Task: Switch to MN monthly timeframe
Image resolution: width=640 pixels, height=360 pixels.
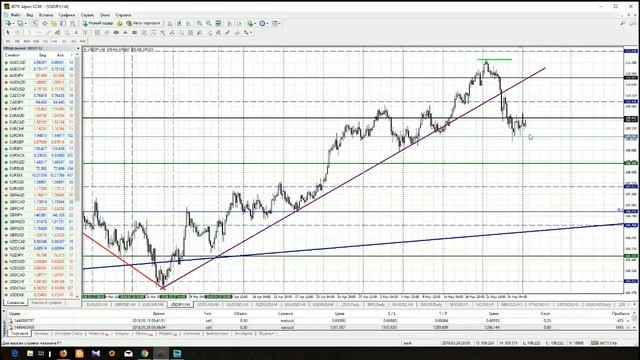Action: (83, 41)
